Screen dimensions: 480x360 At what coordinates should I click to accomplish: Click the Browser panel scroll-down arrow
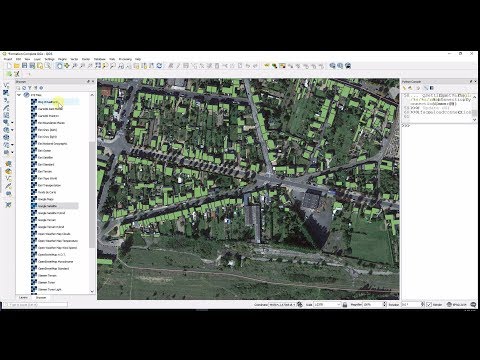[92, 291]
